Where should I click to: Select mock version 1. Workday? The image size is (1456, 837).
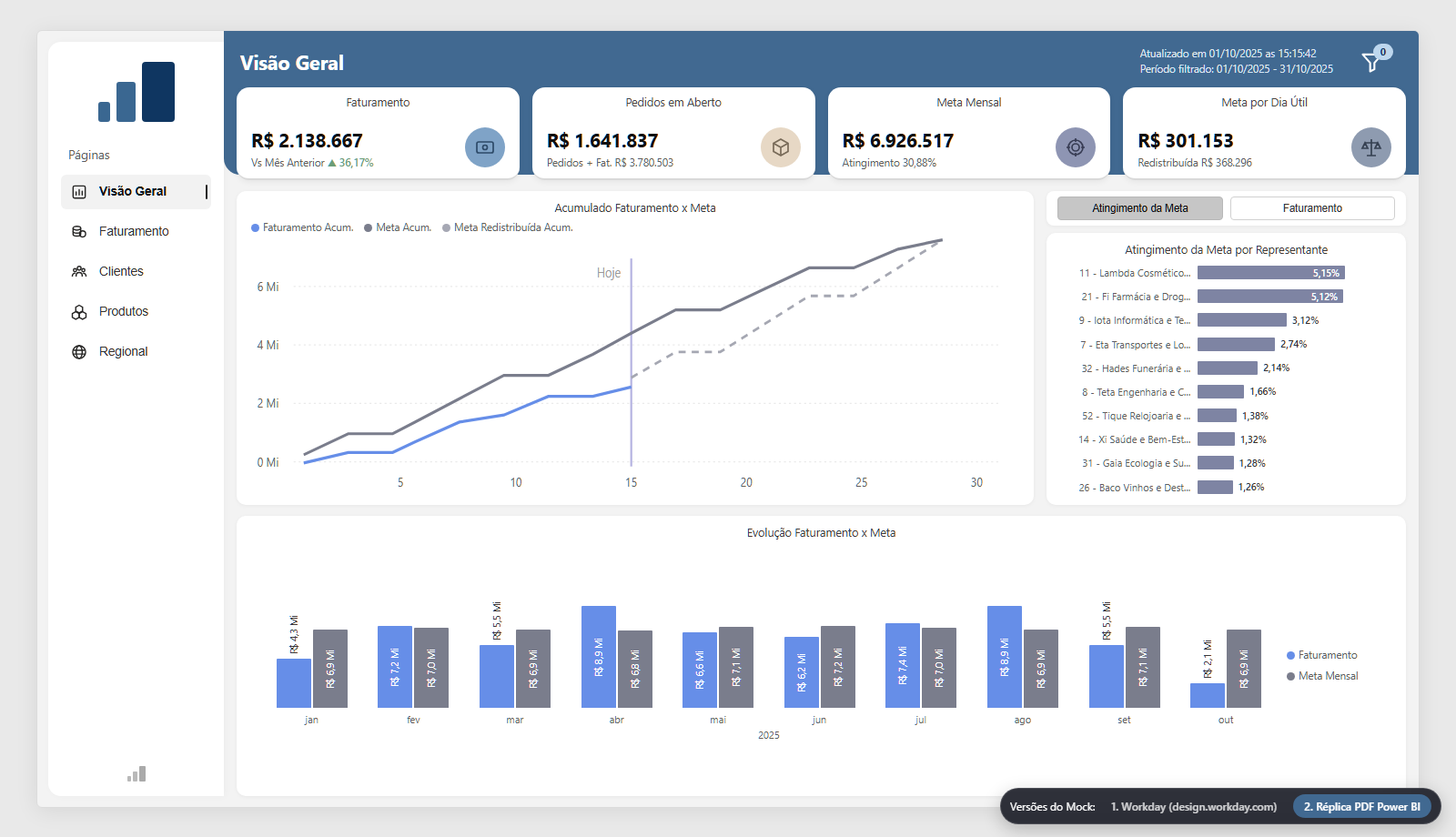pyautogui.click(x=1194, y=807)
